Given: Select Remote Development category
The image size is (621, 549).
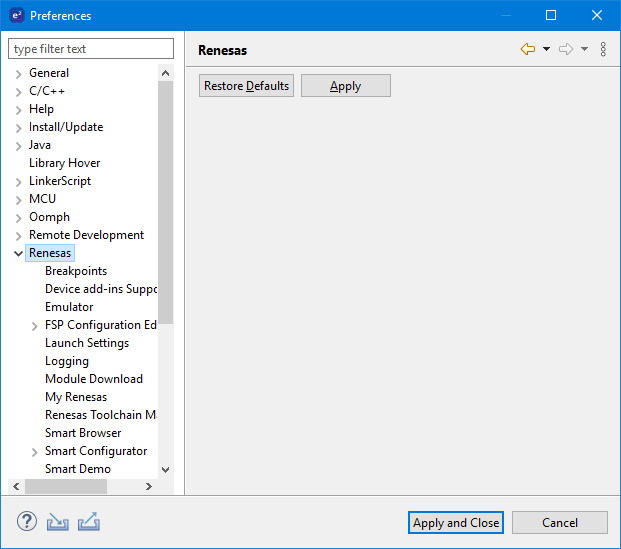Looking at the screenshot, I should click(x=86, y=235).
